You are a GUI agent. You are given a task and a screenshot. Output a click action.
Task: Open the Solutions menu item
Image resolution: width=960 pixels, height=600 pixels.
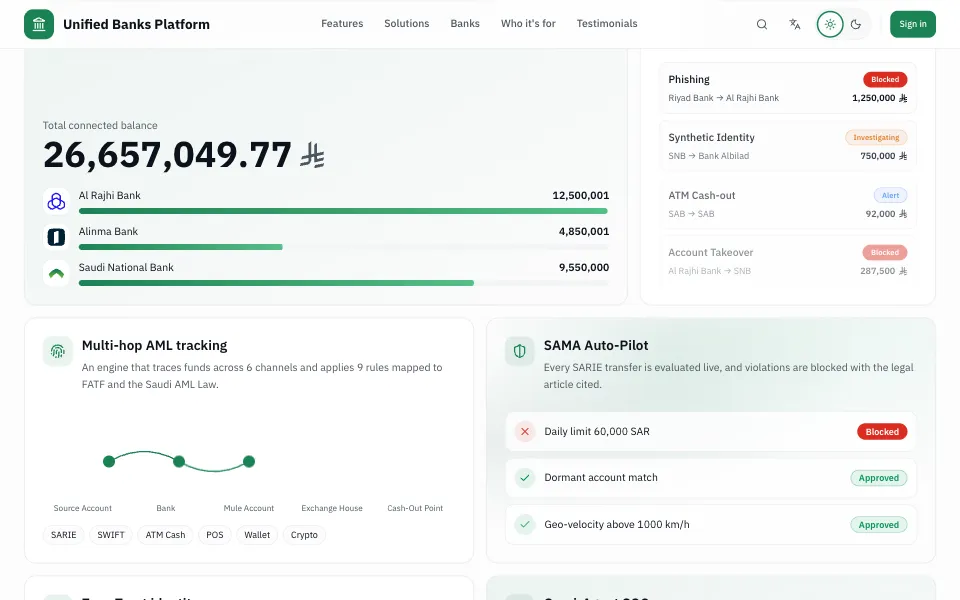click(x=407, y=24)
